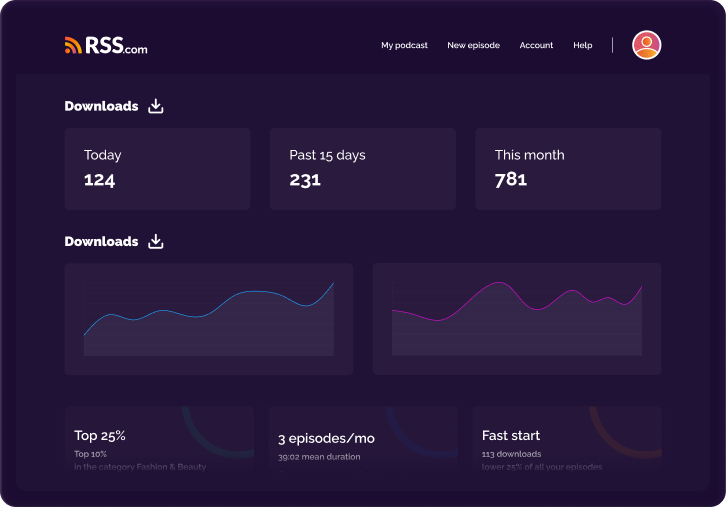The image size is (726, 507).
Task: Open the Help menu item
Action: 582,45
